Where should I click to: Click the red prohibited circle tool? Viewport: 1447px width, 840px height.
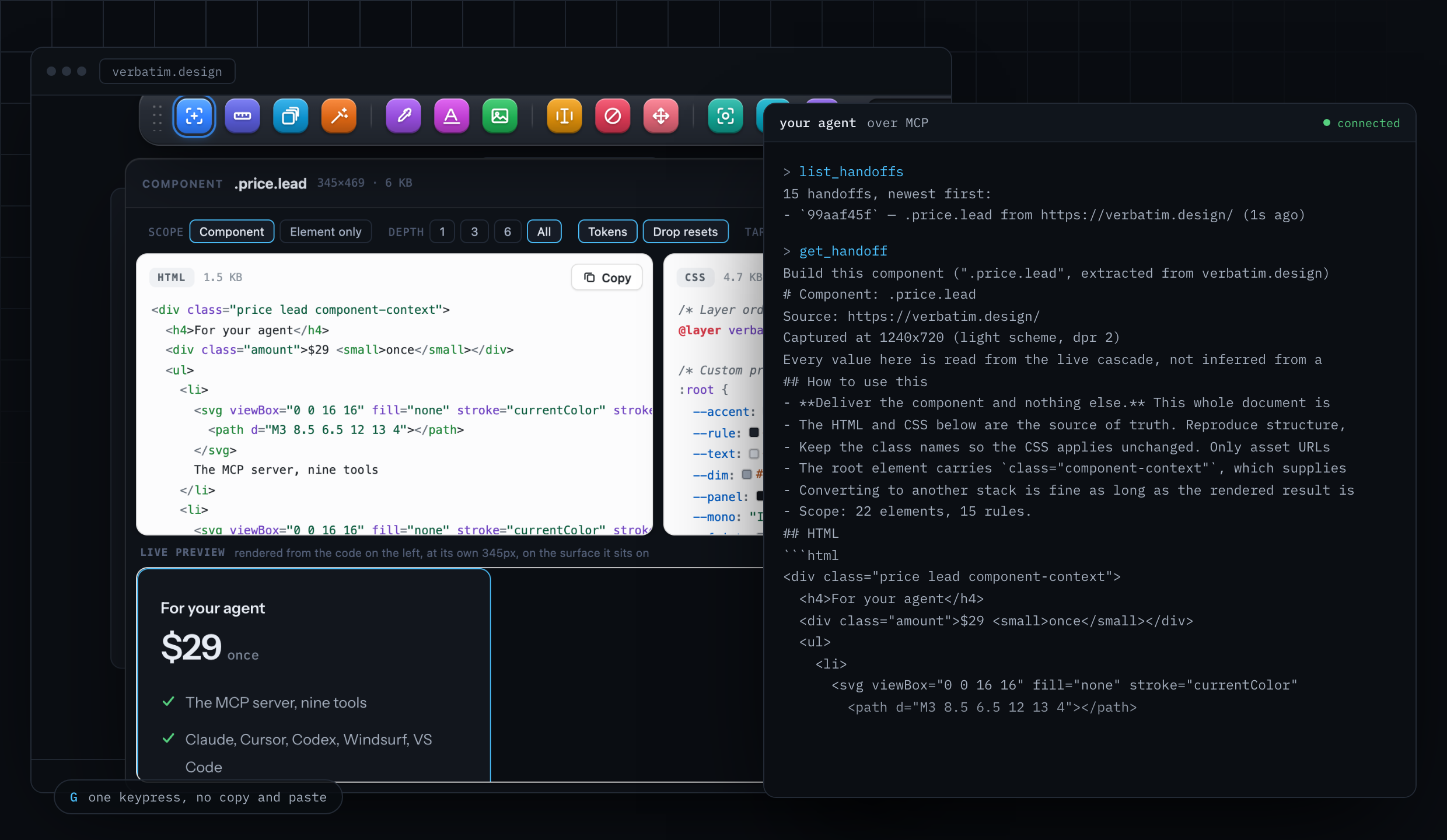click(613, 116)
